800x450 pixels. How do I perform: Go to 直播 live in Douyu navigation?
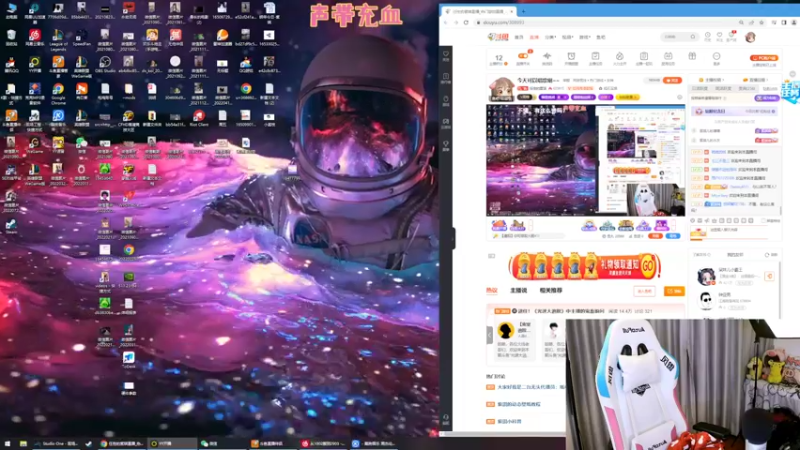point(534,37)
